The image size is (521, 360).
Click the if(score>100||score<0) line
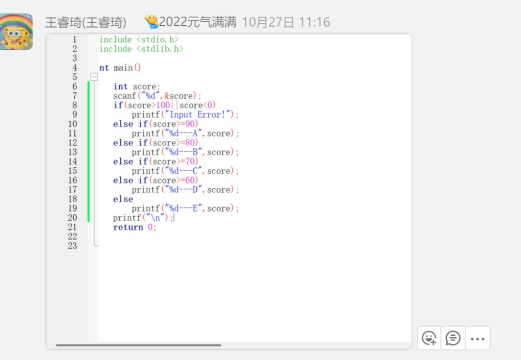164,105
